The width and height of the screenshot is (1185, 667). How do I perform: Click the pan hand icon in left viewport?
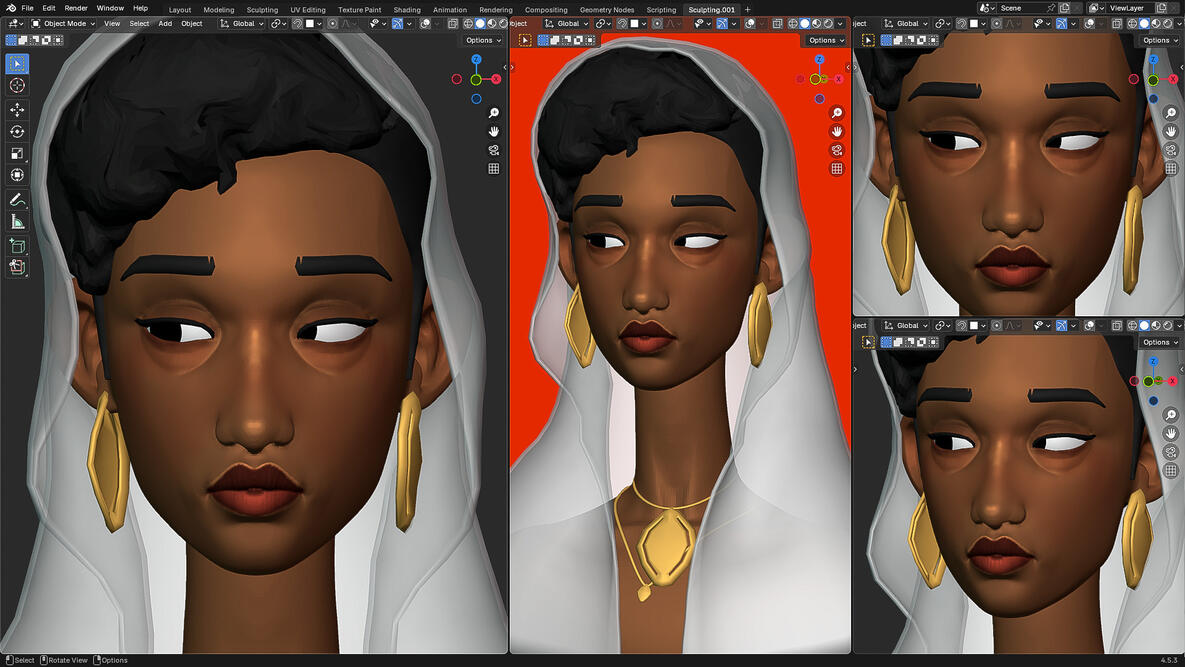pyautogui.click(x=494, y=132)
